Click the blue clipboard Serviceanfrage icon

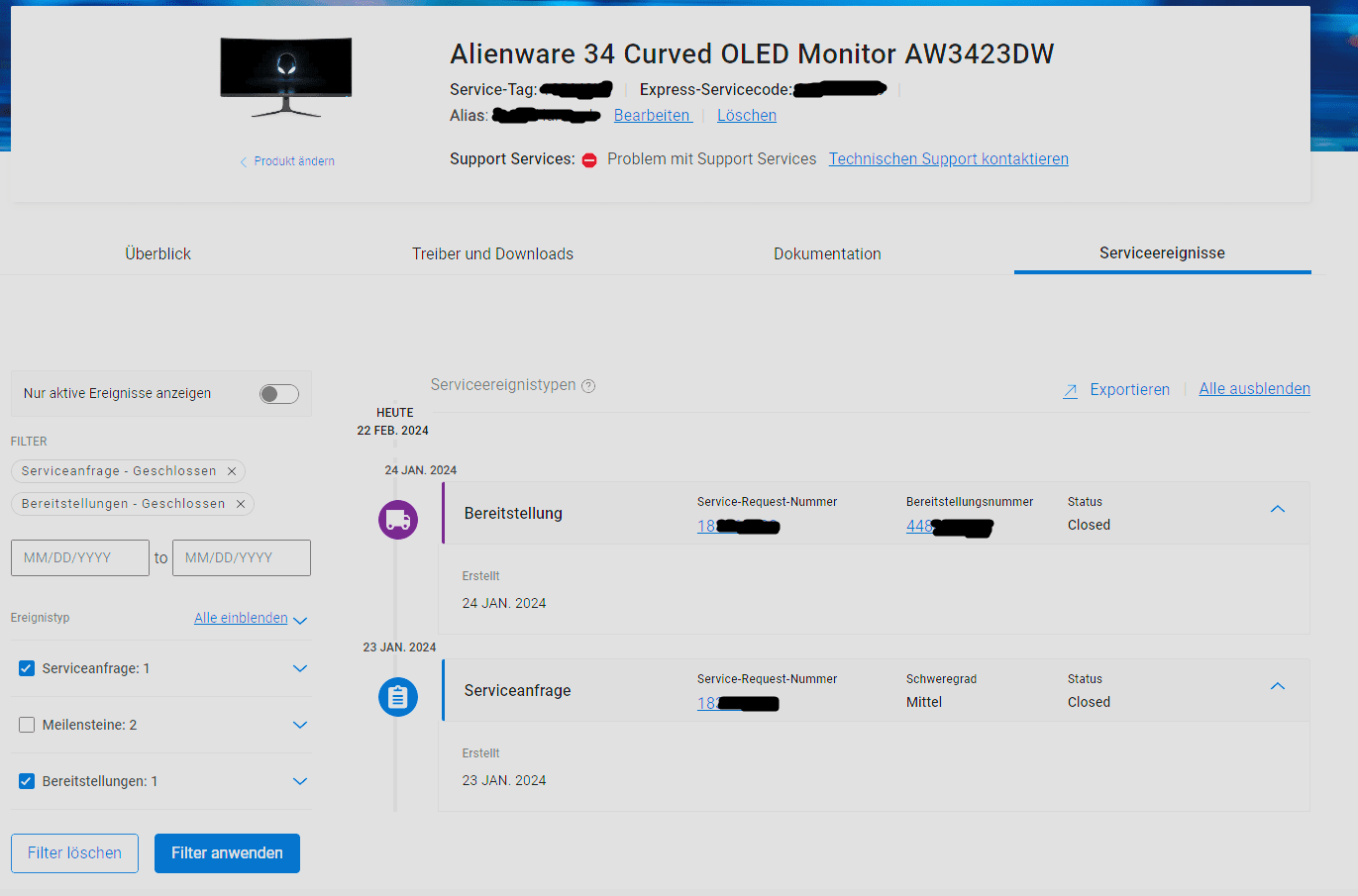tap(398, 697)
